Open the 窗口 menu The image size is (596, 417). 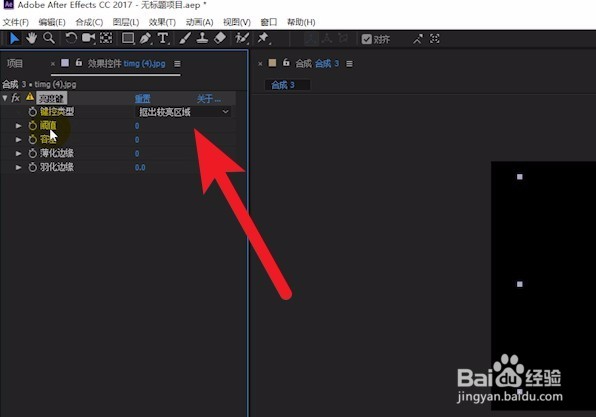coord(269,22)
